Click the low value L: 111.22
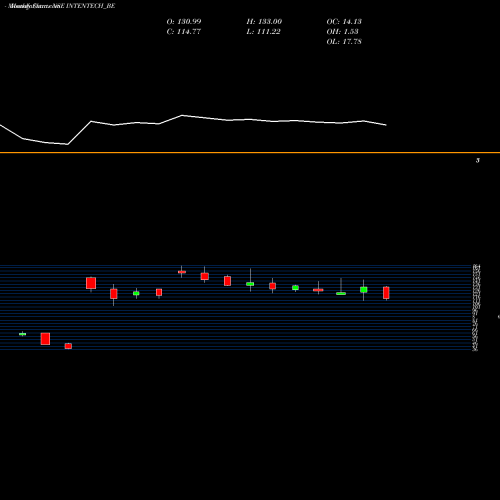500x500 pixels. [264, 32]
